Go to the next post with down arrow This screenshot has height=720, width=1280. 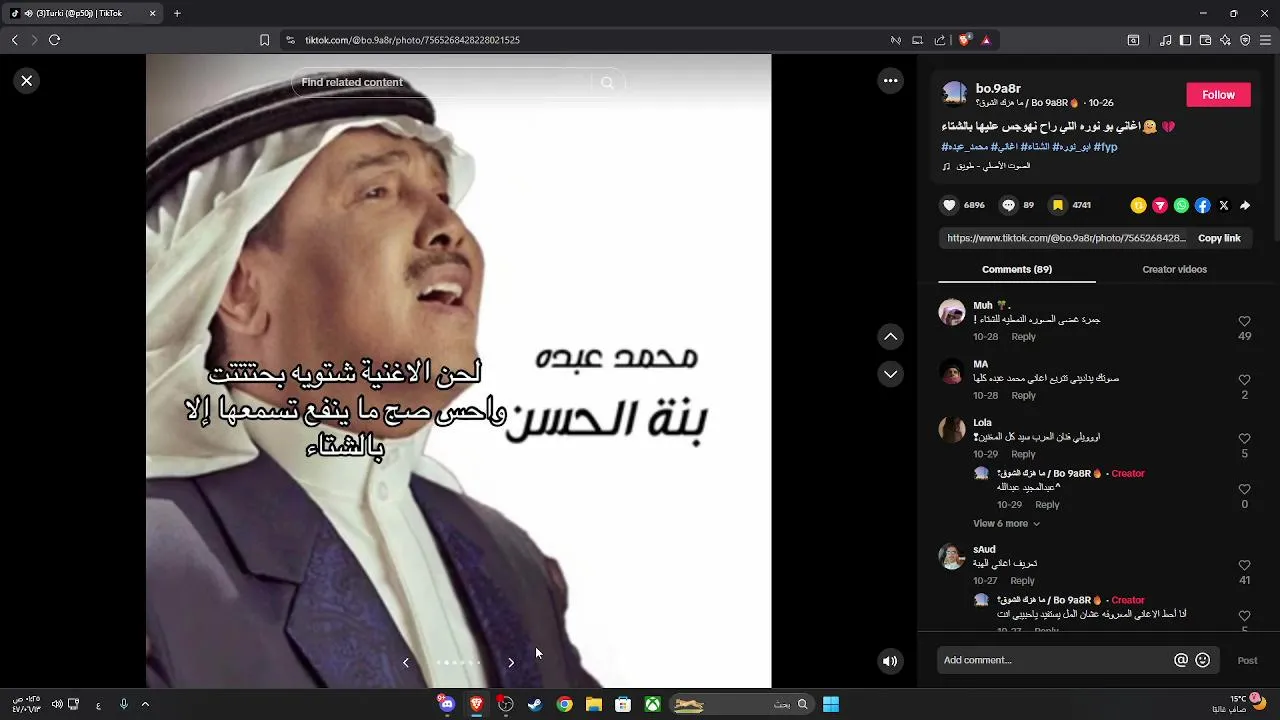pos(890,374)
